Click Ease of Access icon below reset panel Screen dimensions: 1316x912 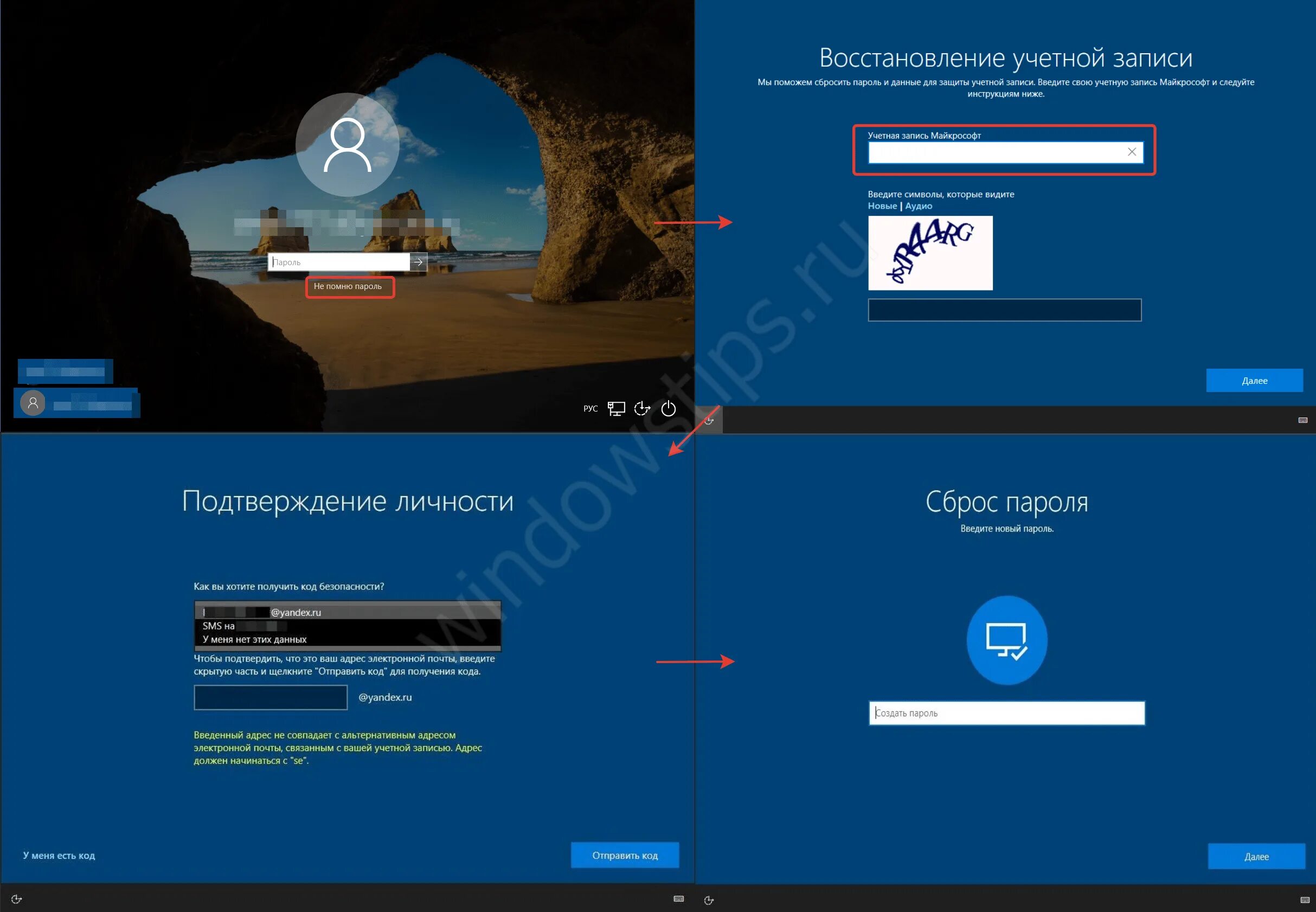click(x=709, y=901)
